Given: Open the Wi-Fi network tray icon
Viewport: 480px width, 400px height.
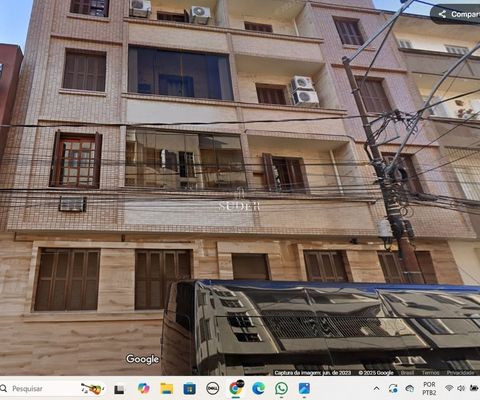Looking at the screenshot, I should click(x=449, y=388).
